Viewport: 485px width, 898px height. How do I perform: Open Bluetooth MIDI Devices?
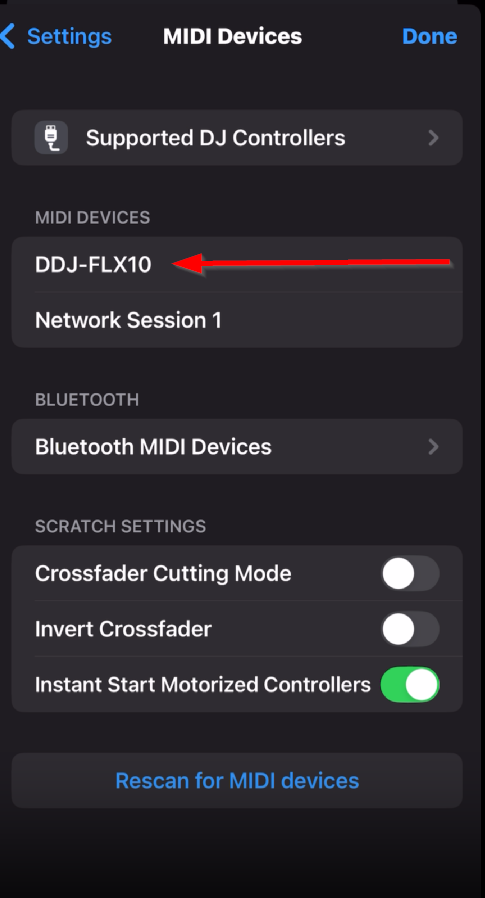click(237, 446)
